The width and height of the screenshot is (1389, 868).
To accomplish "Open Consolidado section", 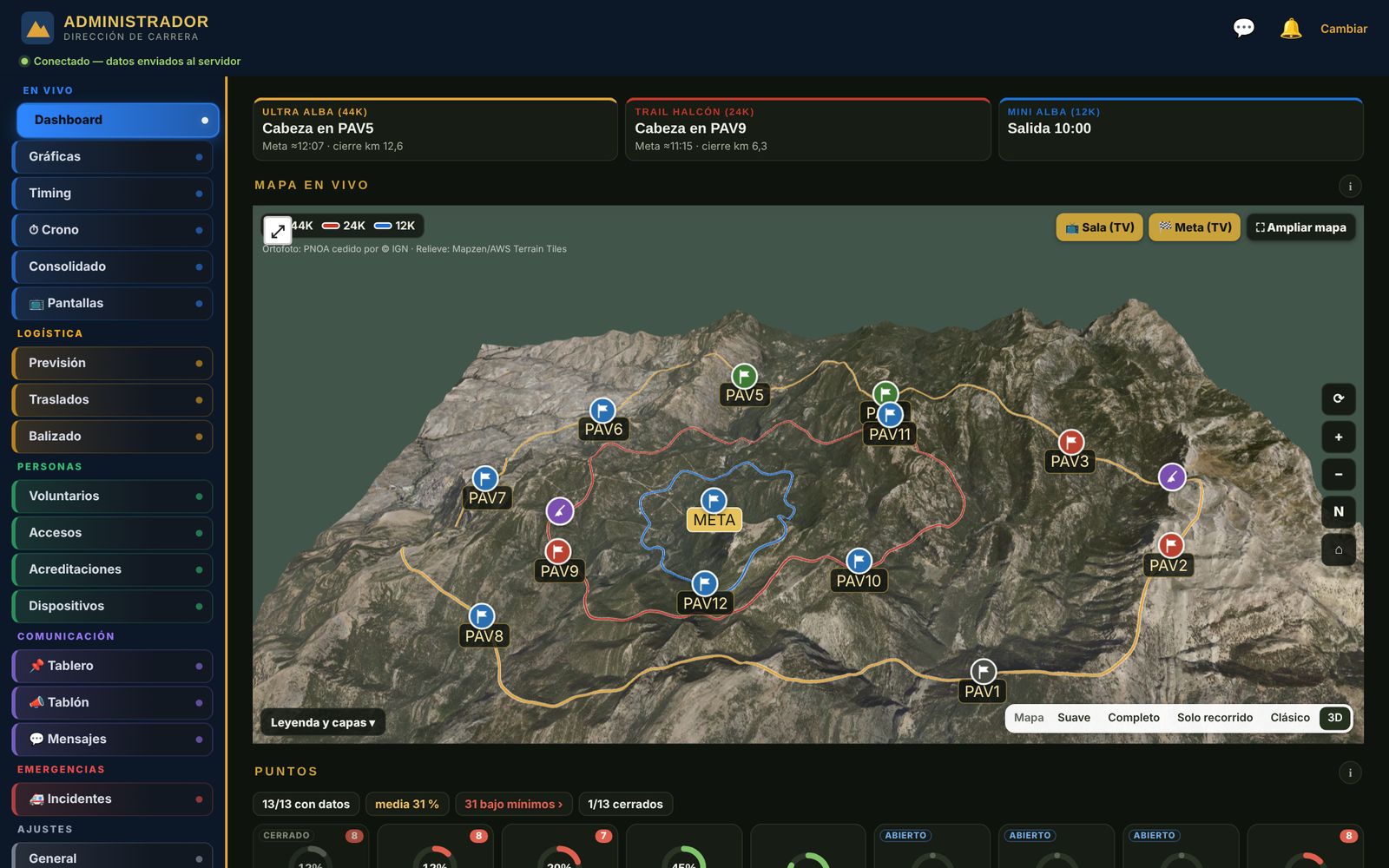I will point(113,266).
